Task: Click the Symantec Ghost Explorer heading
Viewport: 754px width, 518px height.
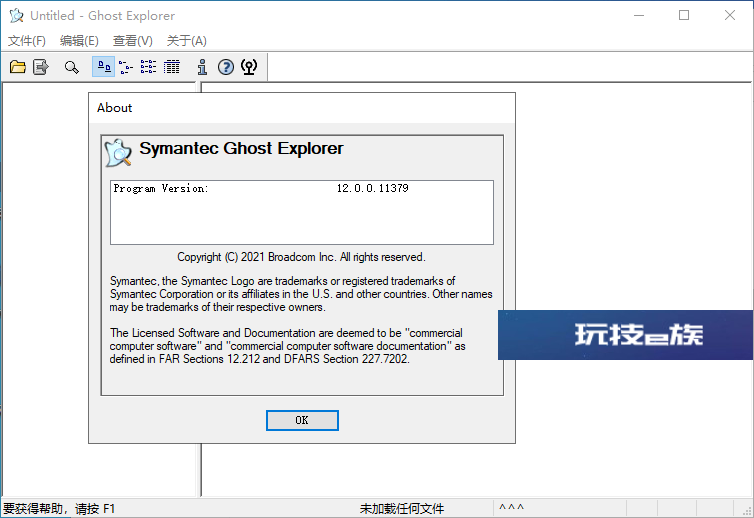Action: coord(241,148)
